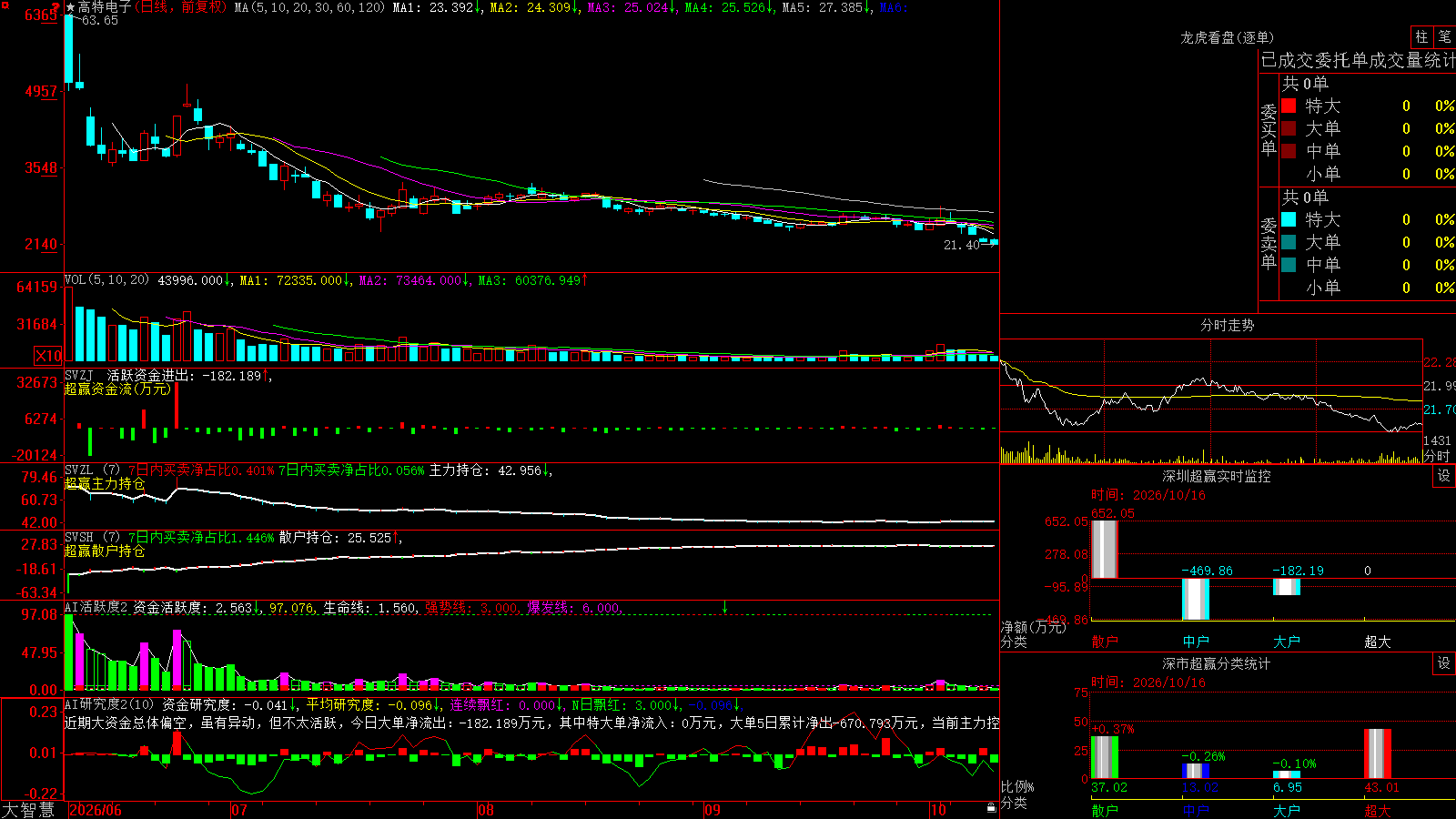Screen dimensions: 1456x819
Task: Click the 超赢主力持仓 indicator label
Action: (105, 483)
